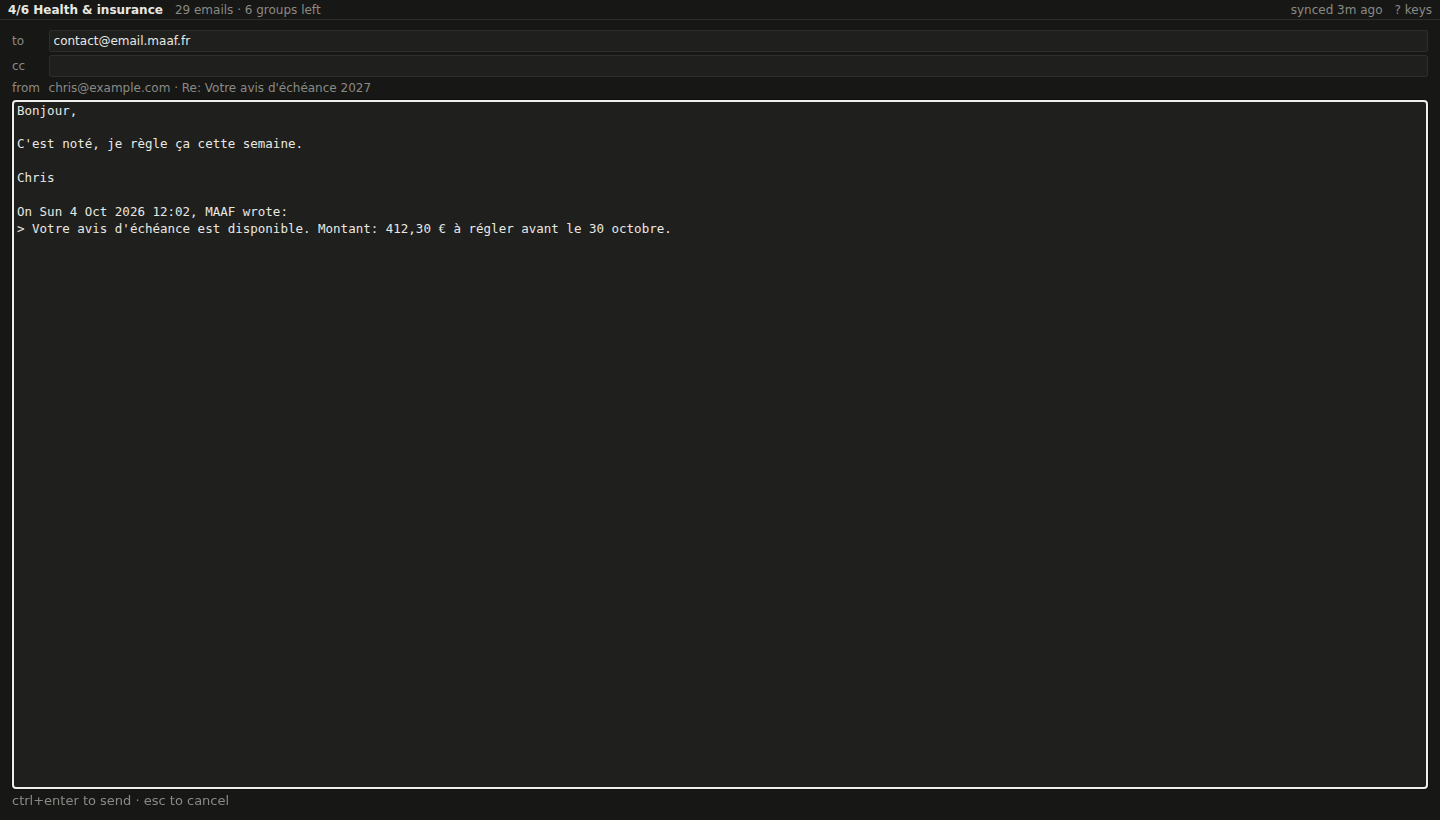Click the line "C'est noté, je règle ça cette semaine."
Image resolution: width=1440 pixels, height=820 pixels.
[160, 144]
